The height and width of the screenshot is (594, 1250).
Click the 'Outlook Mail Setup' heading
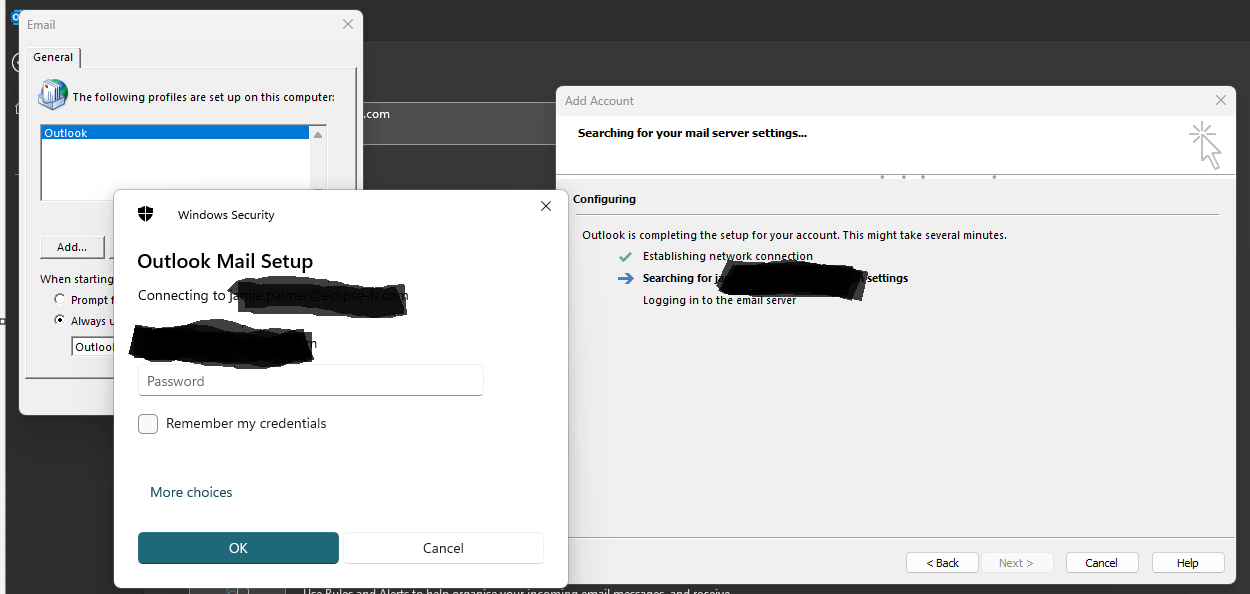[x=225, y=261]
